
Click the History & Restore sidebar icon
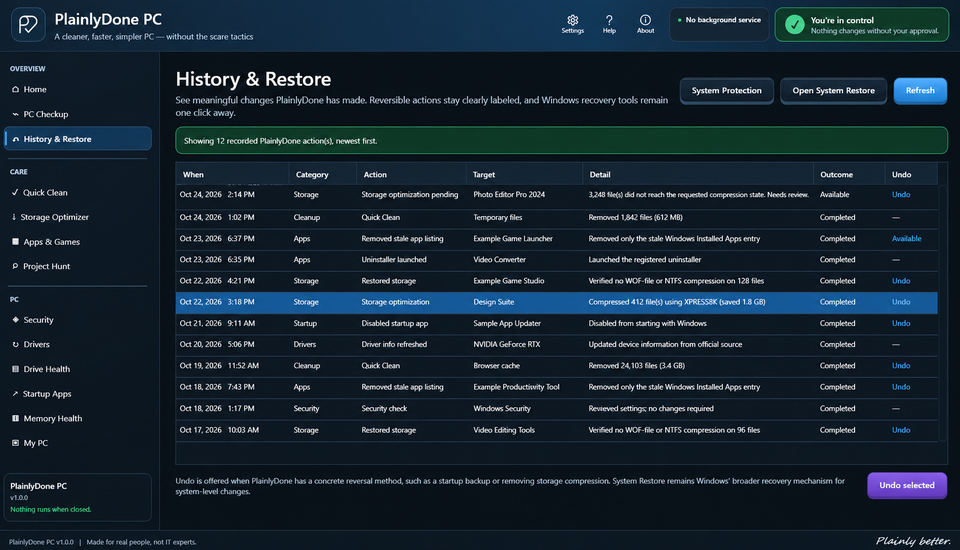coord(15,139)
